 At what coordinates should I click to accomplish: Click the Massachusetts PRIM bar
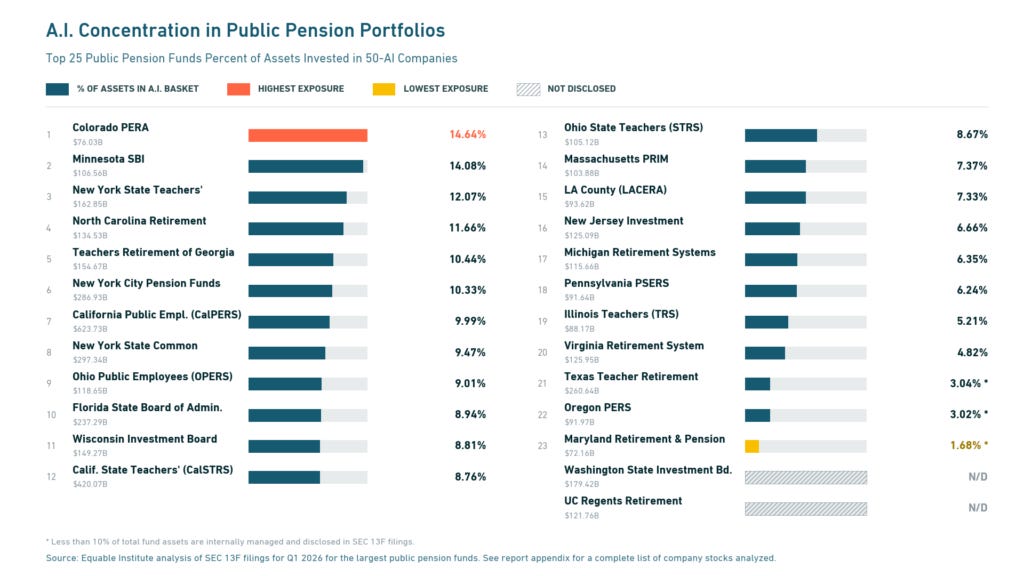tap(805, 167)
